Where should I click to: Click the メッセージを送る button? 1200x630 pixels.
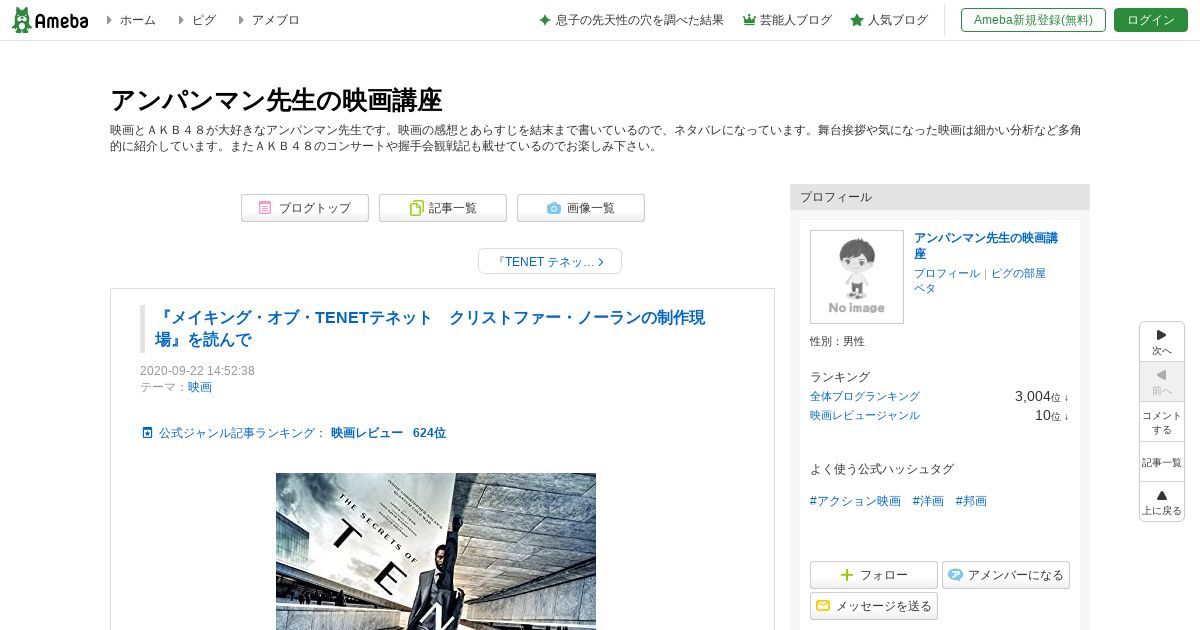(874, 606)
